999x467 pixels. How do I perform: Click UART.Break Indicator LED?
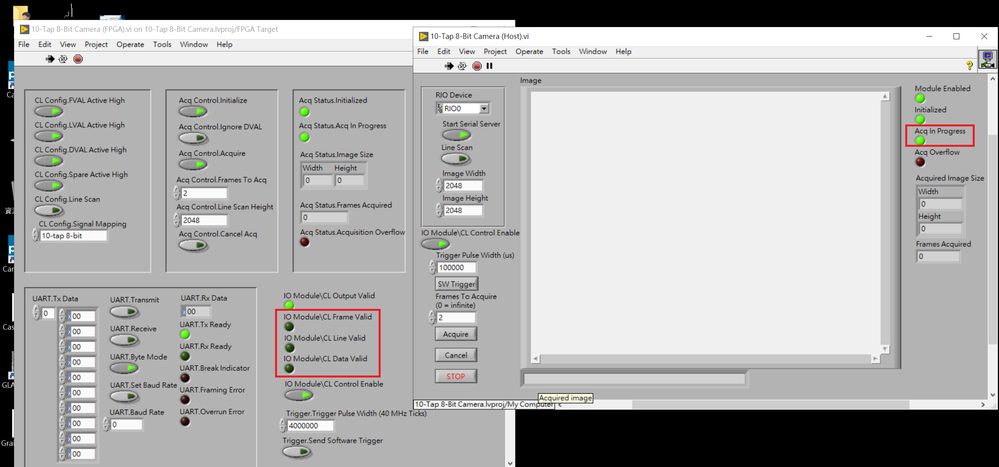coord(185,378)
